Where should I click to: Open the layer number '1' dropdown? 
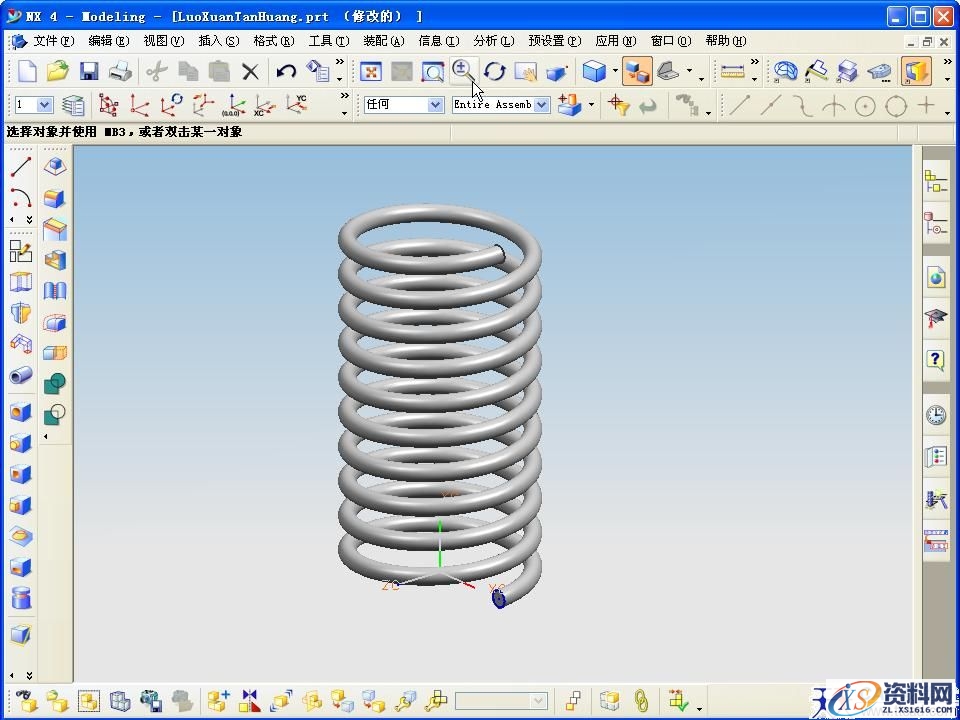[x=34, y=104]
